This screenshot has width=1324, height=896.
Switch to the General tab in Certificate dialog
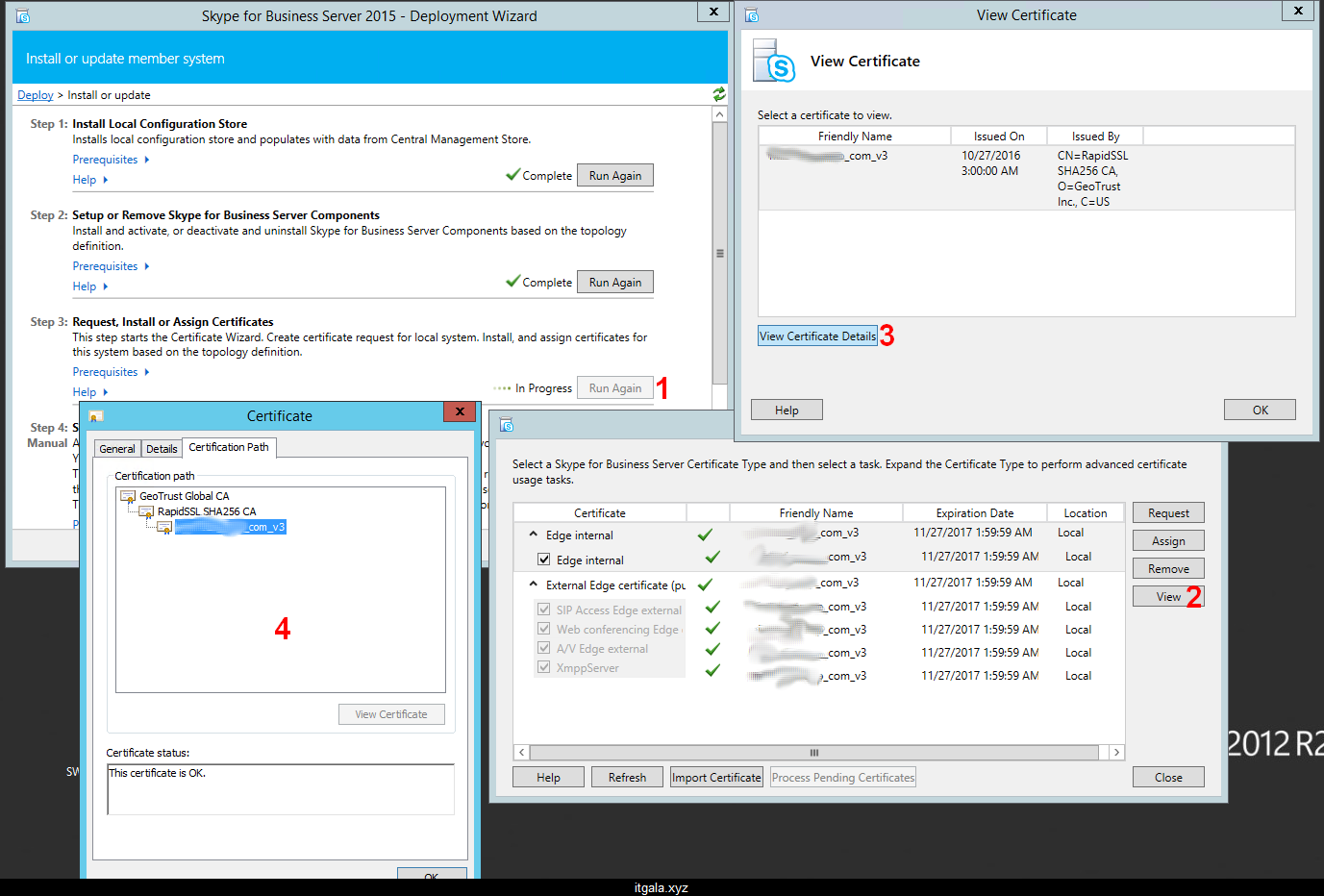coord(117,449)
